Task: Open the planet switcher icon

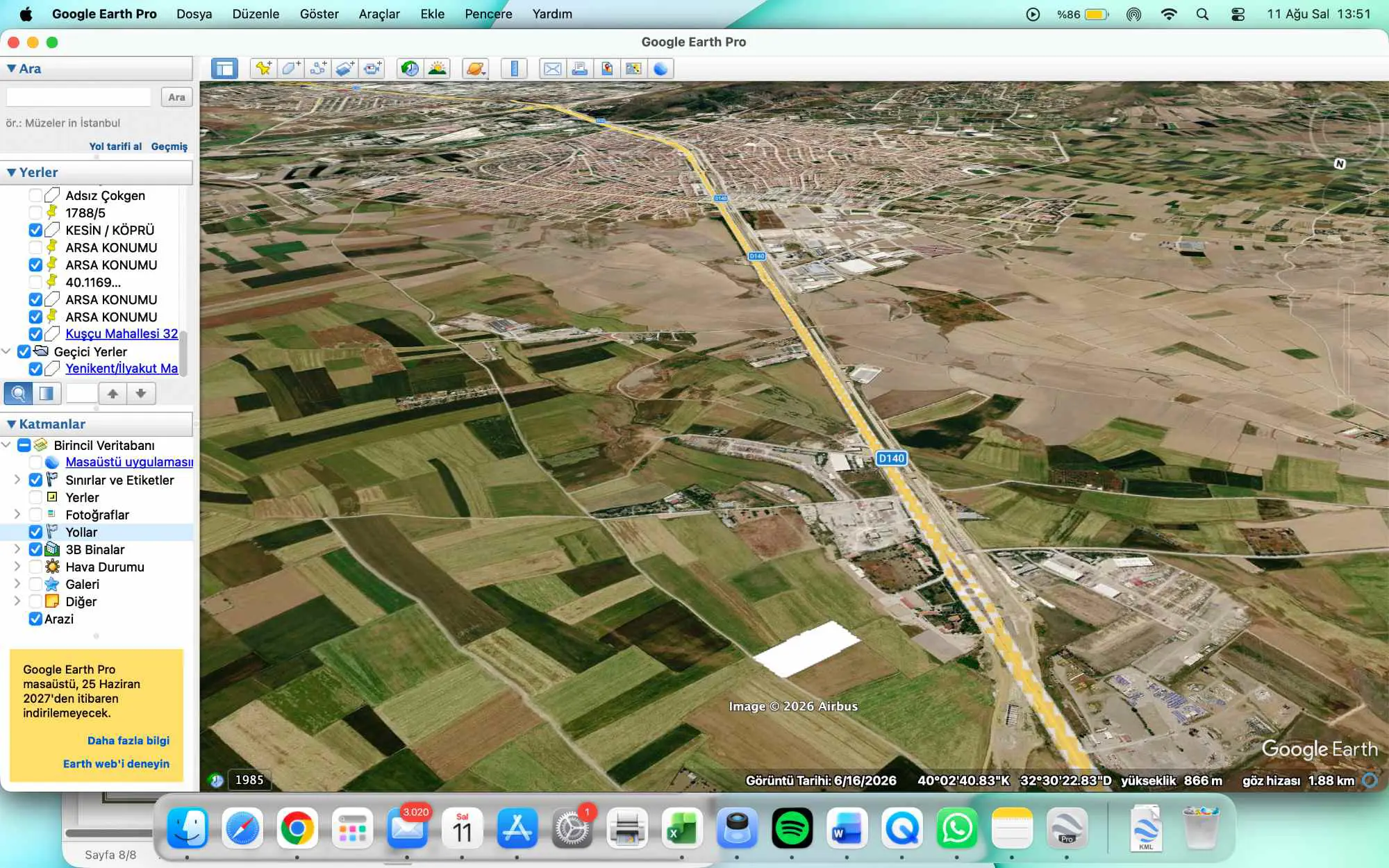Action: (476, 68)
